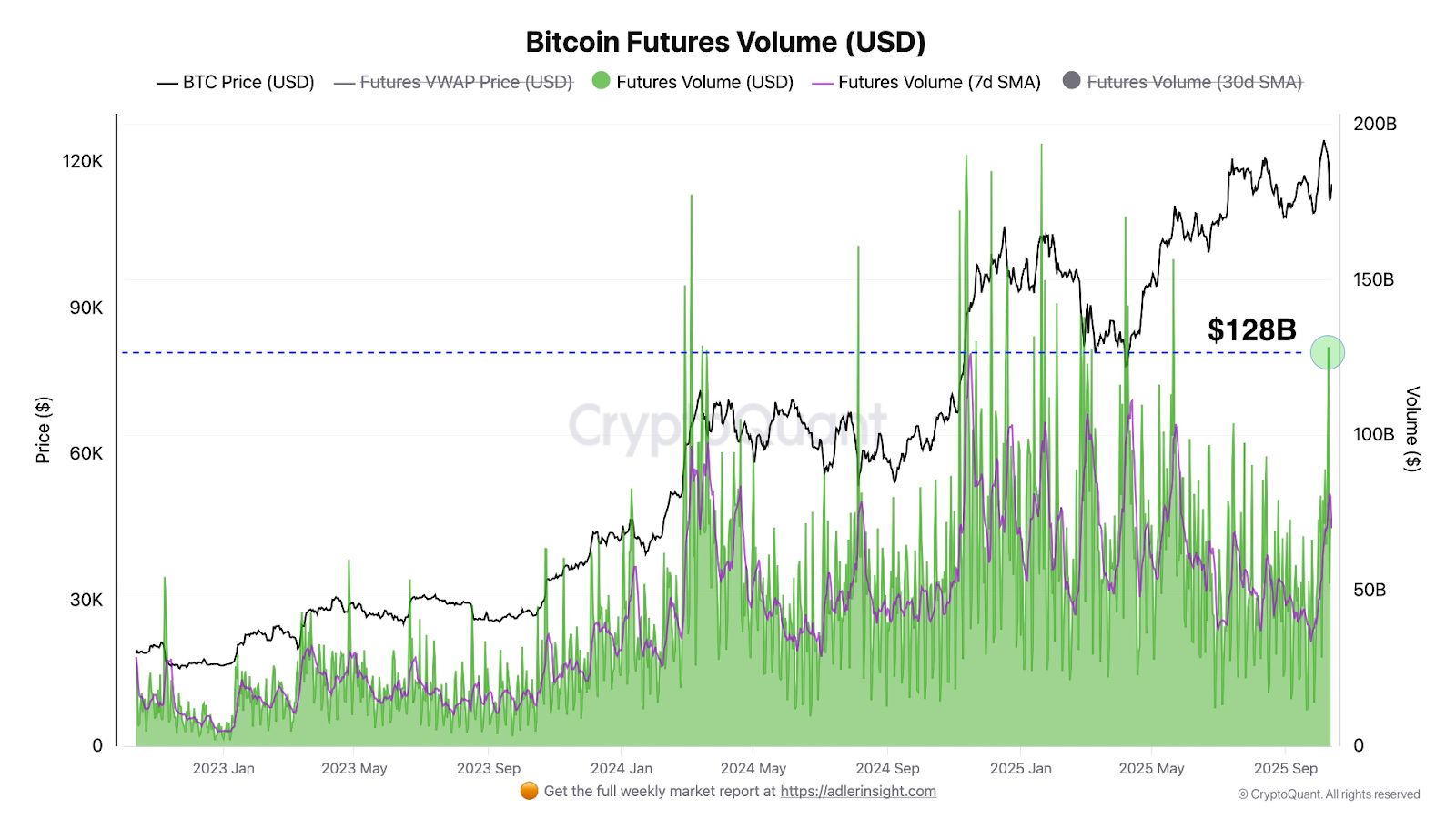
Task: Click the Bitcoin Futures Volume (USD) title
Action: tap(725, 42)
